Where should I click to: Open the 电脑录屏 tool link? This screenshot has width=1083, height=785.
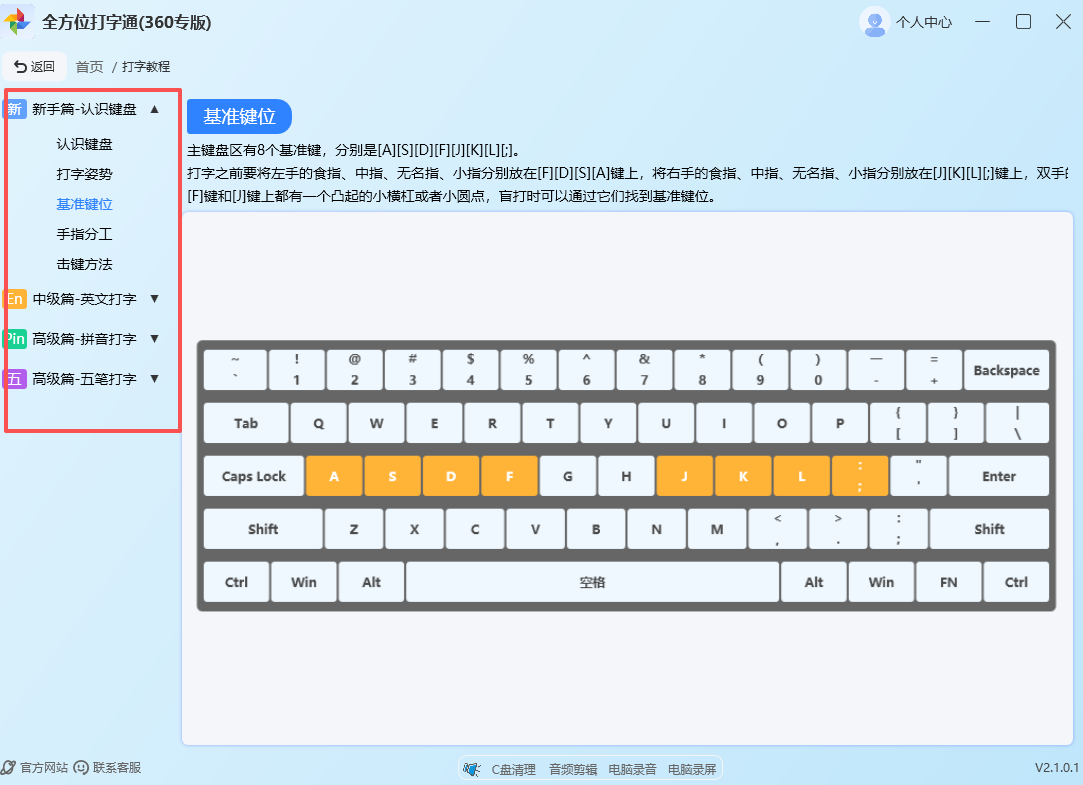[691, 768]
